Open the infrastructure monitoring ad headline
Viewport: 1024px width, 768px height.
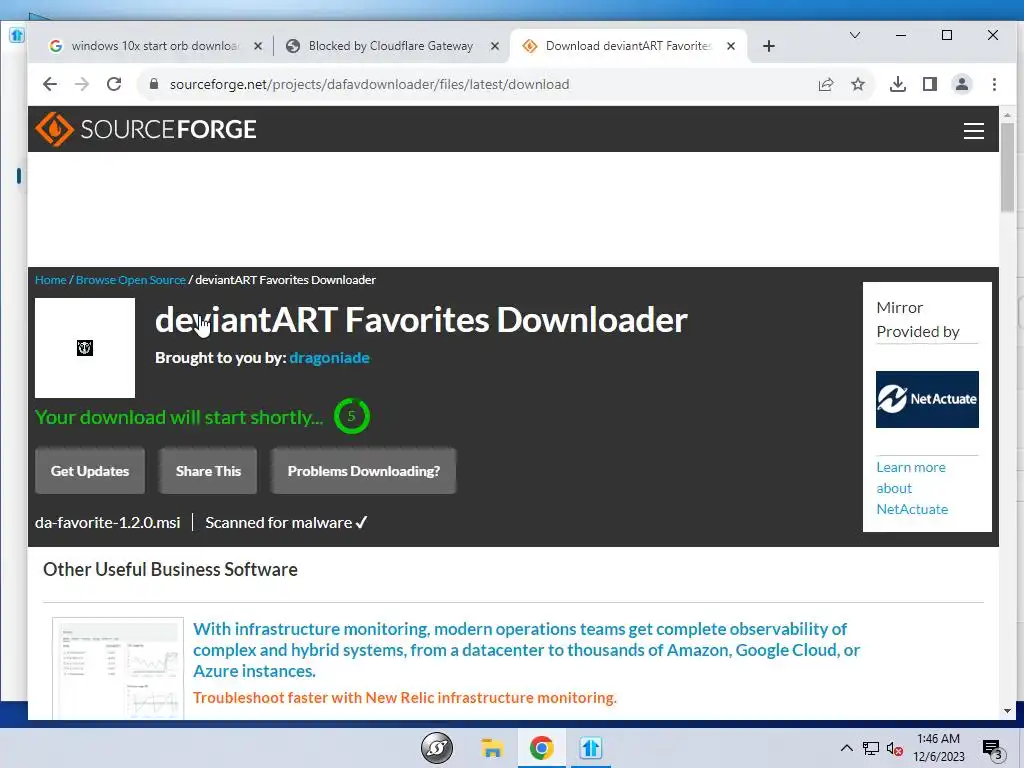[x=526, y=650]
